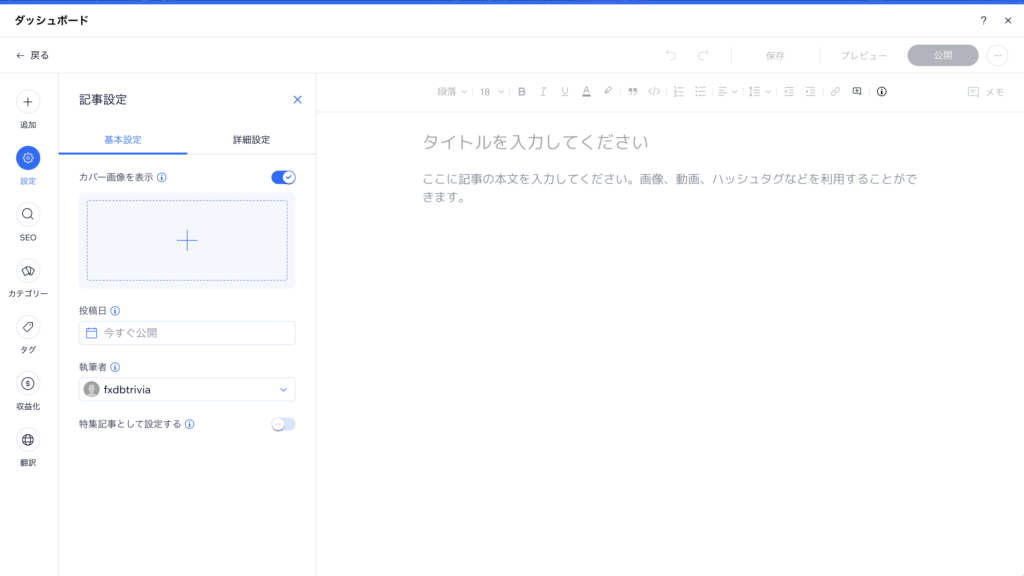Show info tooltip for 投稿日
This screenshot has height=576, width=1024.
click(115, 311)
